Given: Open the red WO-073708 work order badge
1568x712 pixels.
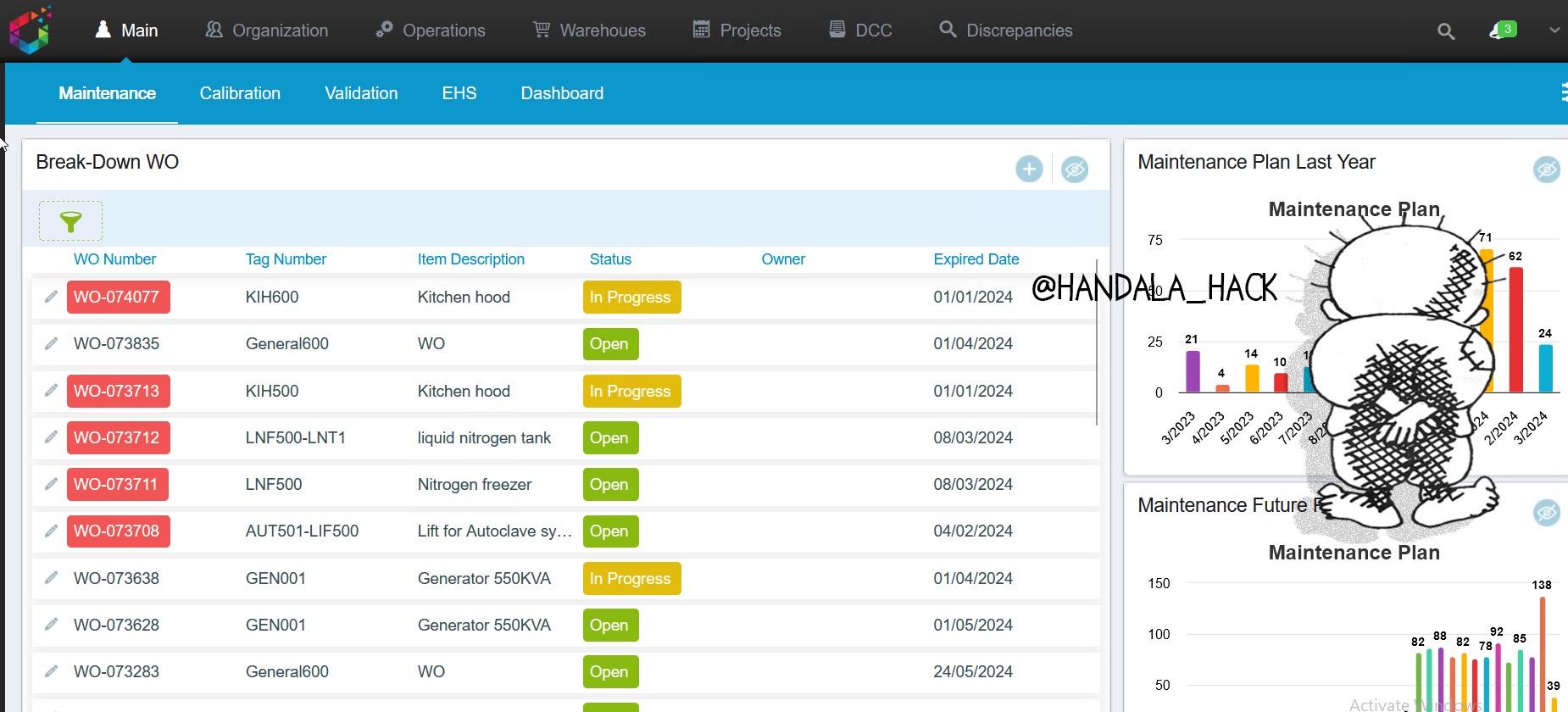Looking at the screenshot, I should point(119,531).
